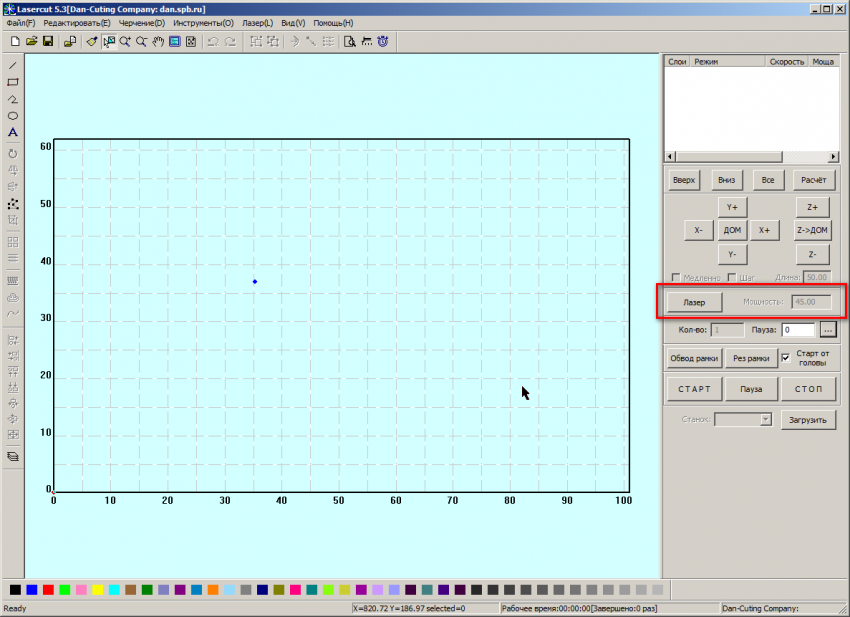Open a file via the folder icon

click(31, 42)
